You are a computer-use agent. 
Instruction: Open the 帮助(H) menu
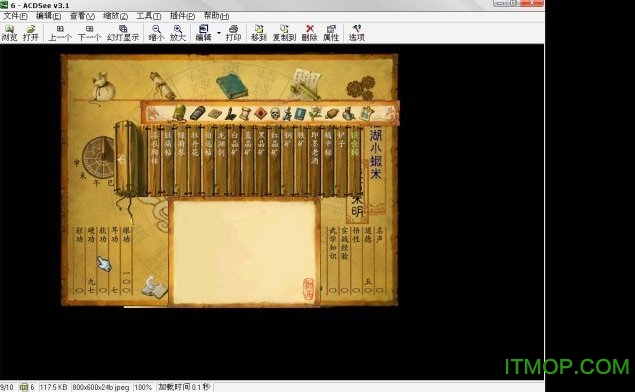point(216,16)
